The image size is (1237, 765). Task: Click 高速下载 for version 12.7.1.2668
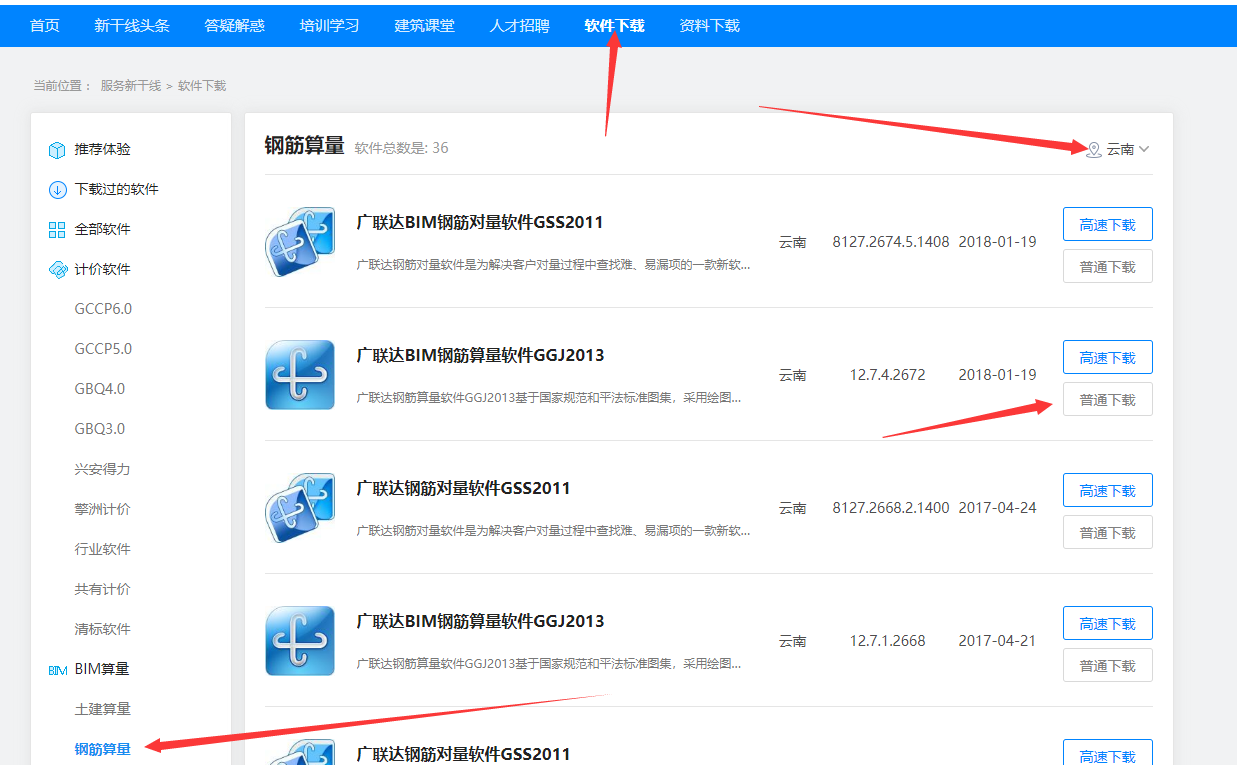tap(1108, 623)
